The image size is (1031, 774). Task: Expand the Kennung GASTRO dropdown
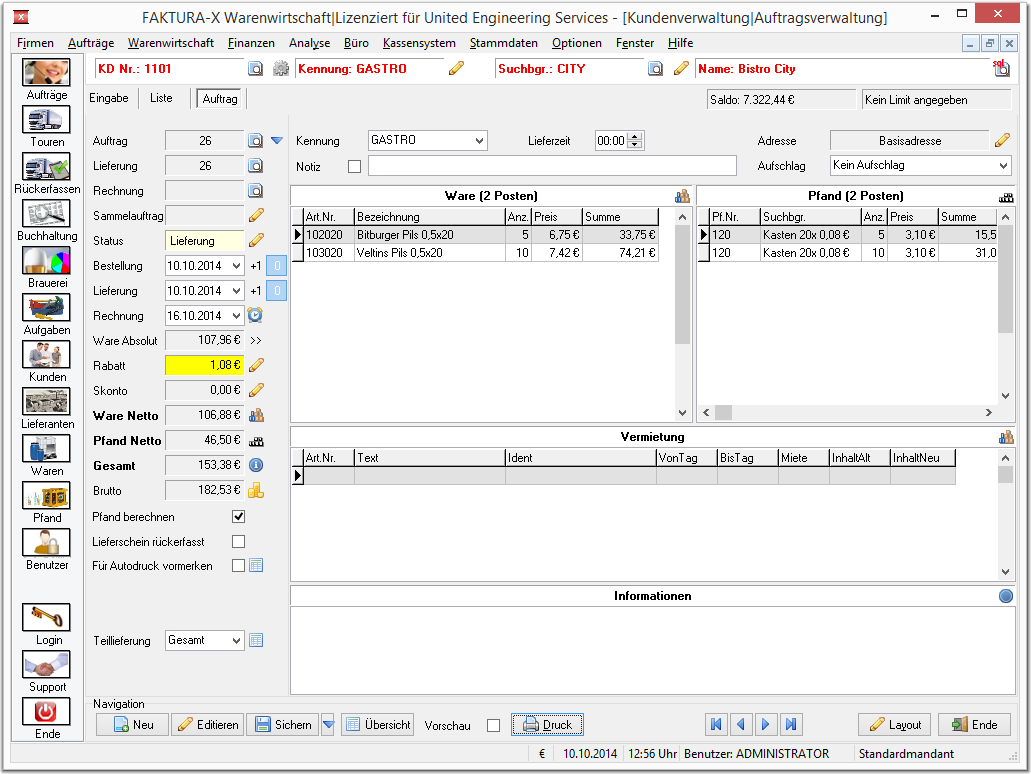480,140
